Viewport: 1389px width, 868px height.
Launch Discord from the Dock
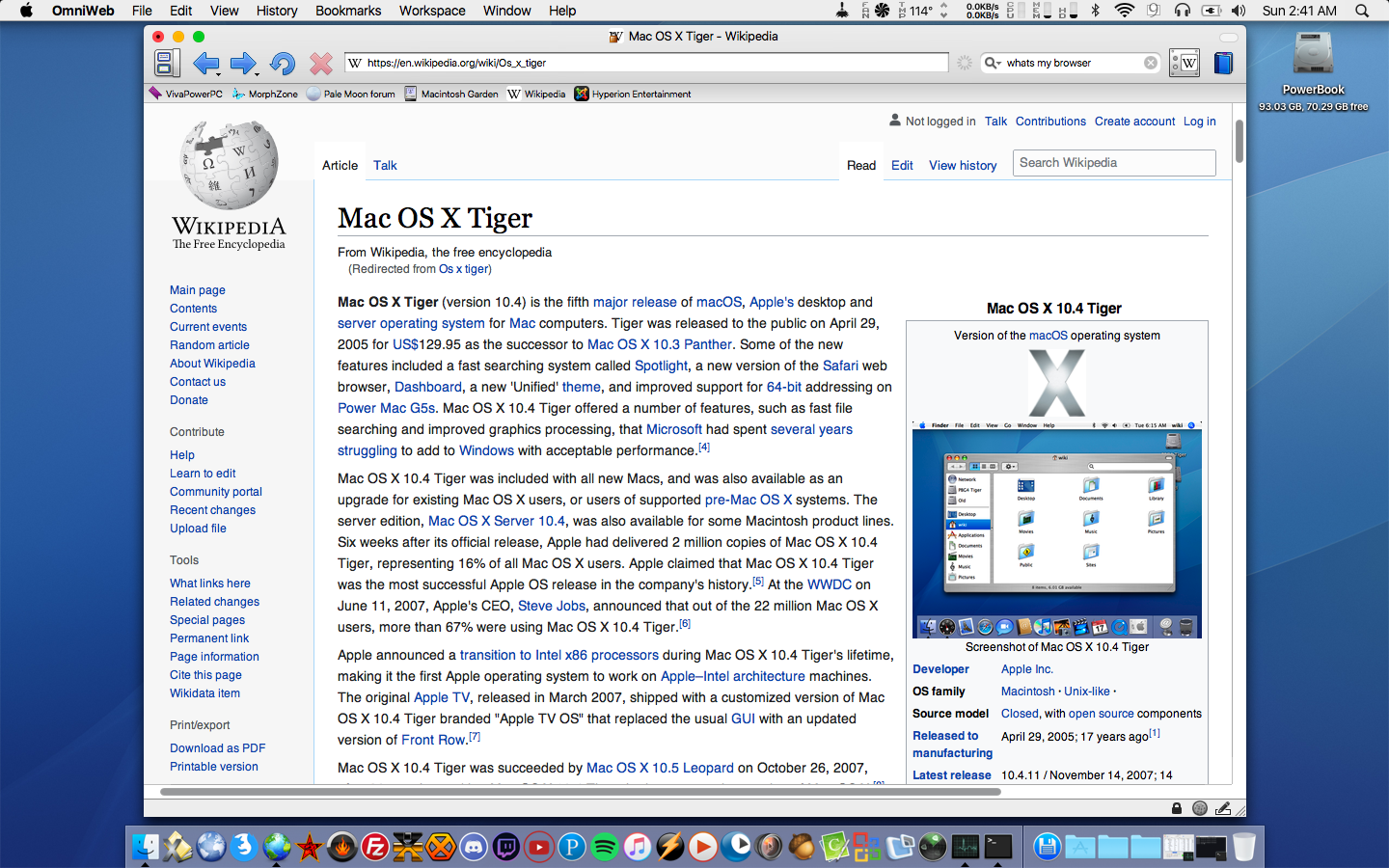click(x=474, y=847)
